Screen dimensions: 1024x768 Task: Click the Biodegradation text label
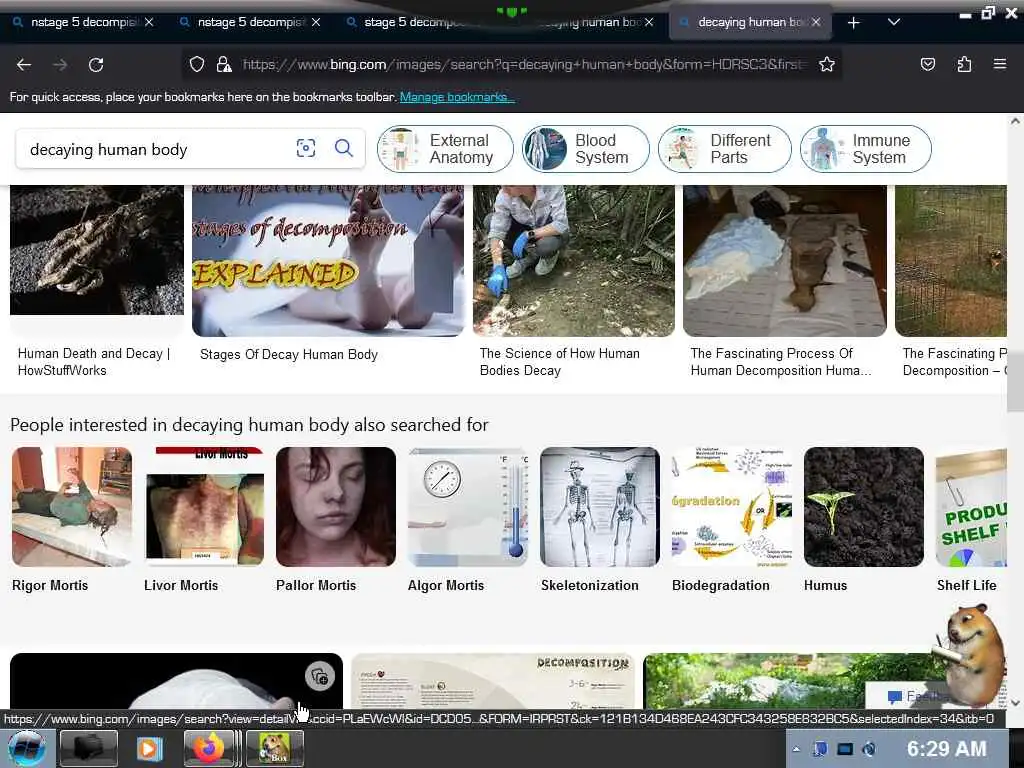click(721, 586)
